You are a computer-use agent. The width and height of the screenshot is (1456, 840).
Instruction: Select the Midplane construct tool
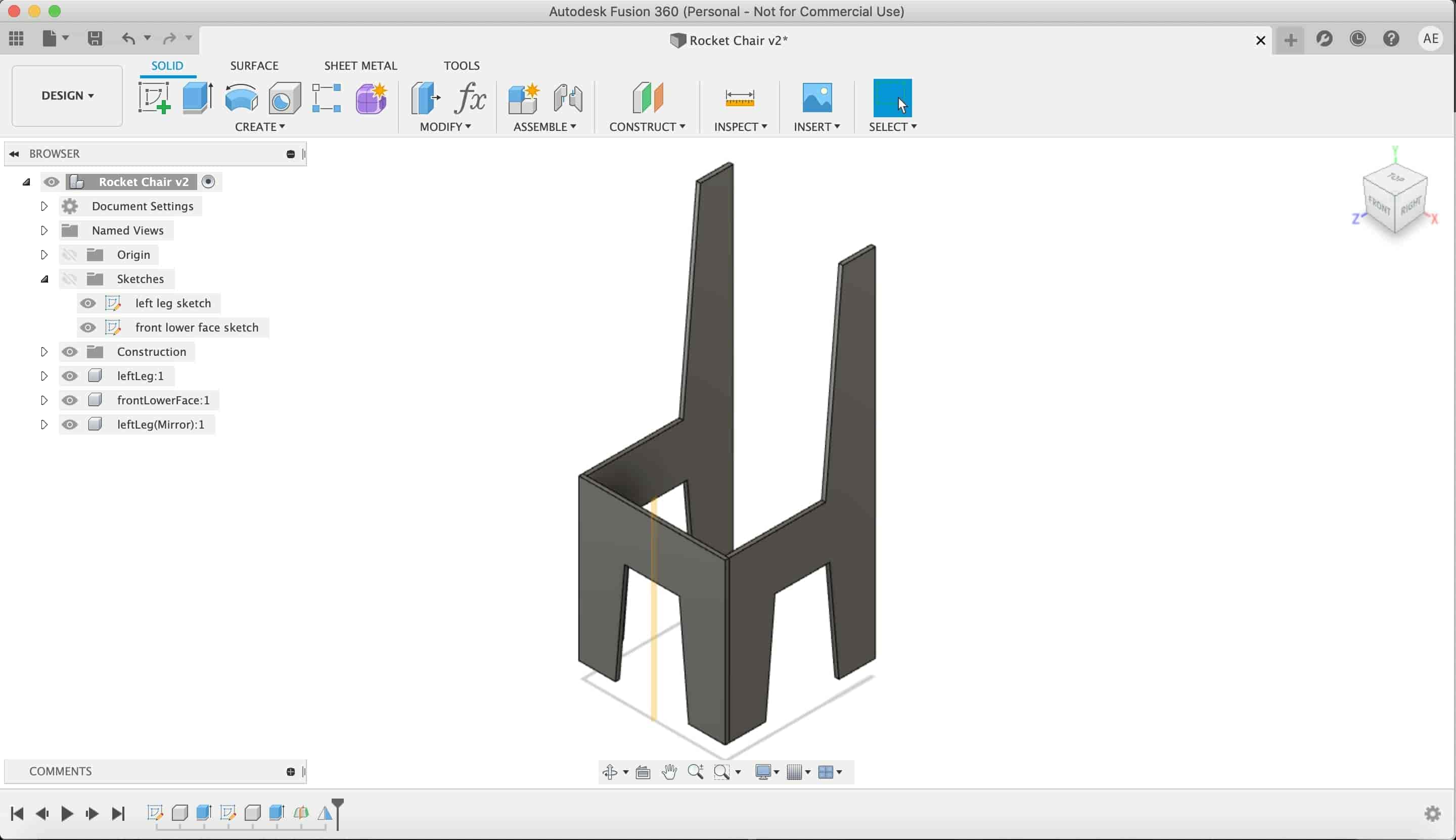point(648,98)
